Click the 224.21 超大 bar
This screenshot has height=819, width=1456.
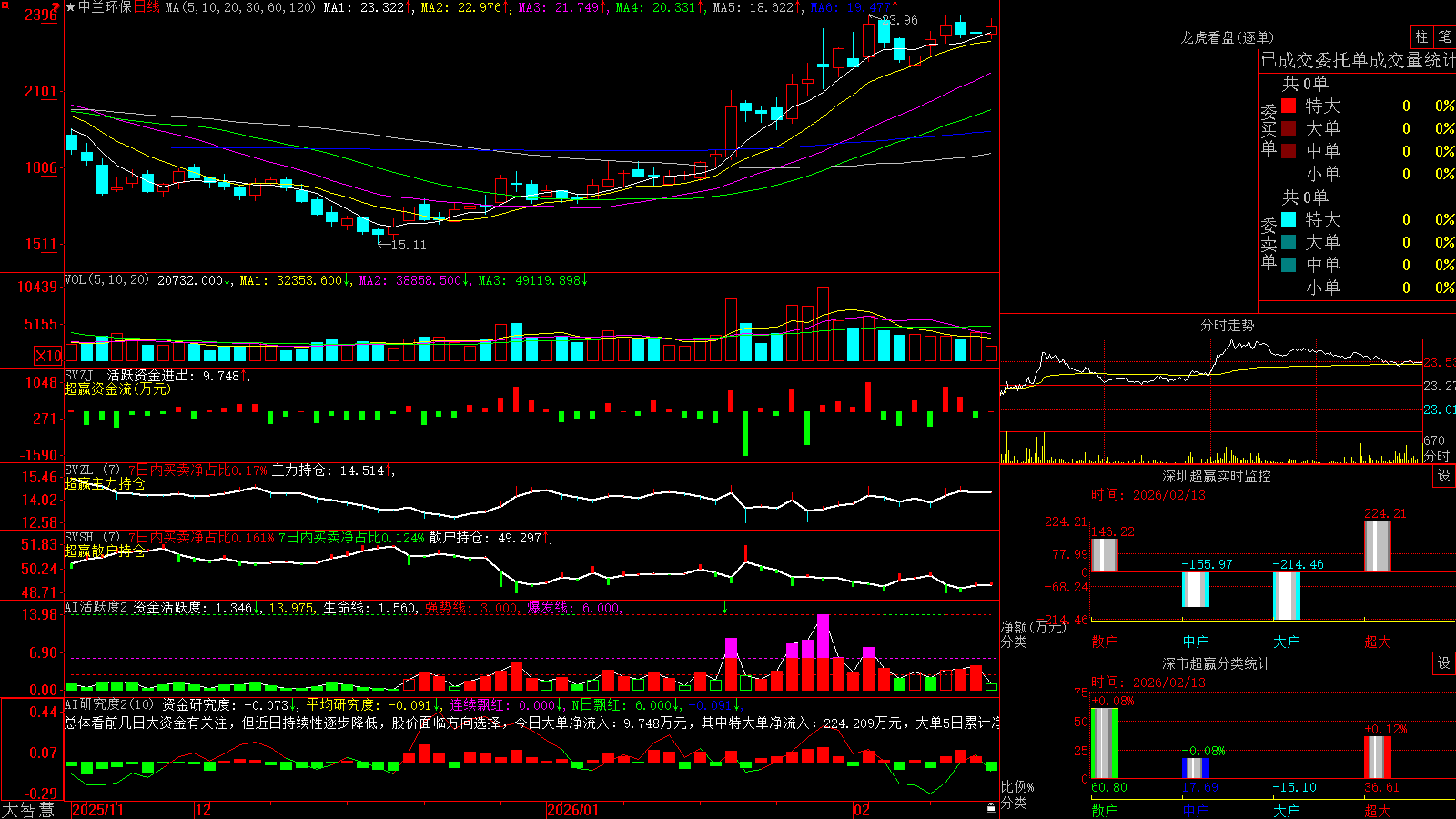1377,546
